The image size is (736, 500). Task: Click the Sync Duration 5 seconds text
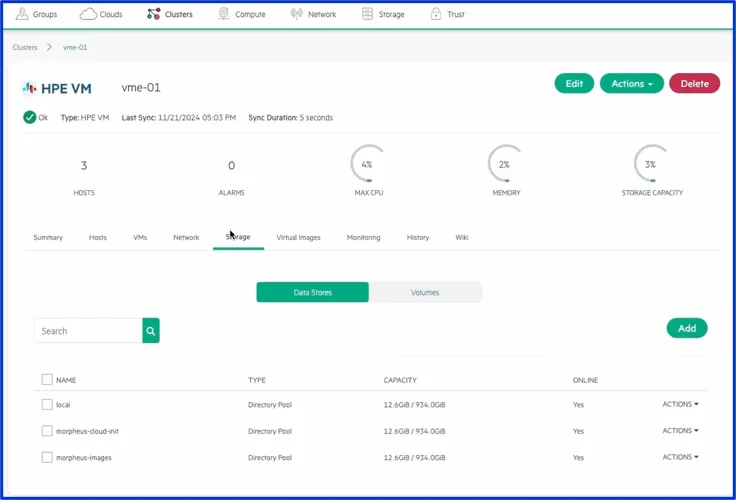(291, 117)
